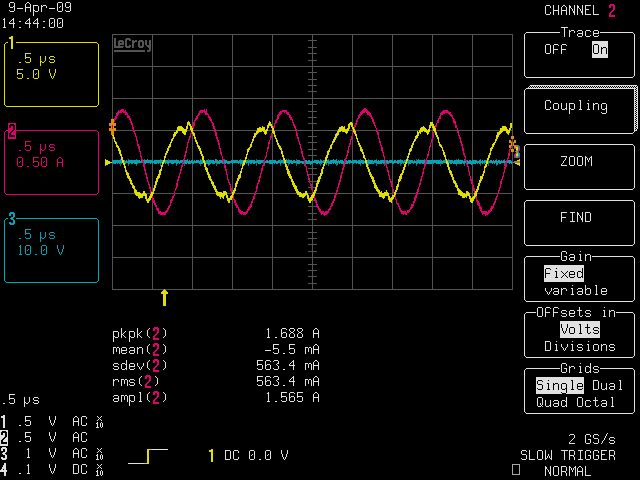The image size is (640, 480).
Task: Click channel 3 summary row 1 V AC
Action: pos(52,453)
